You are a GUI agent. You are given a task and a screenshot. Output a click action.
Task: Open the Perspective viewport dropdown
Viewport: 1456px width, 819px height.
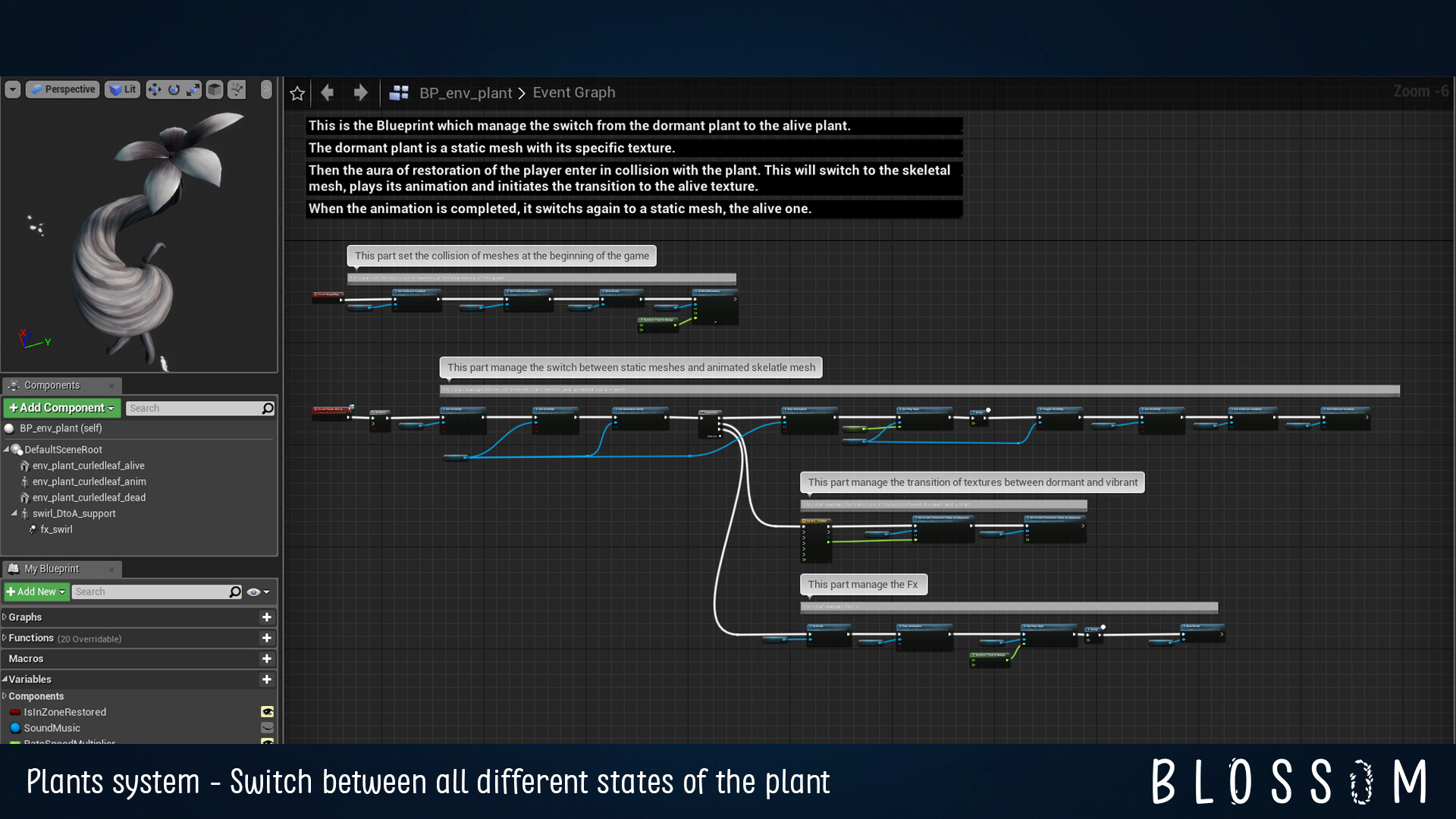coord(62,89)
